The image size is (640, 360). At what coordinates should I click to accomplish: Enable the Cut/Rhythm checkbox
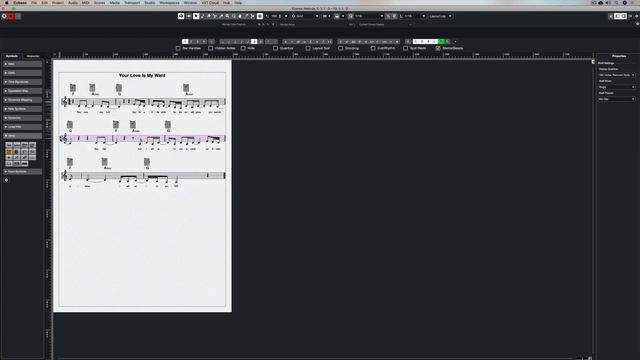[x=373, y=48]
